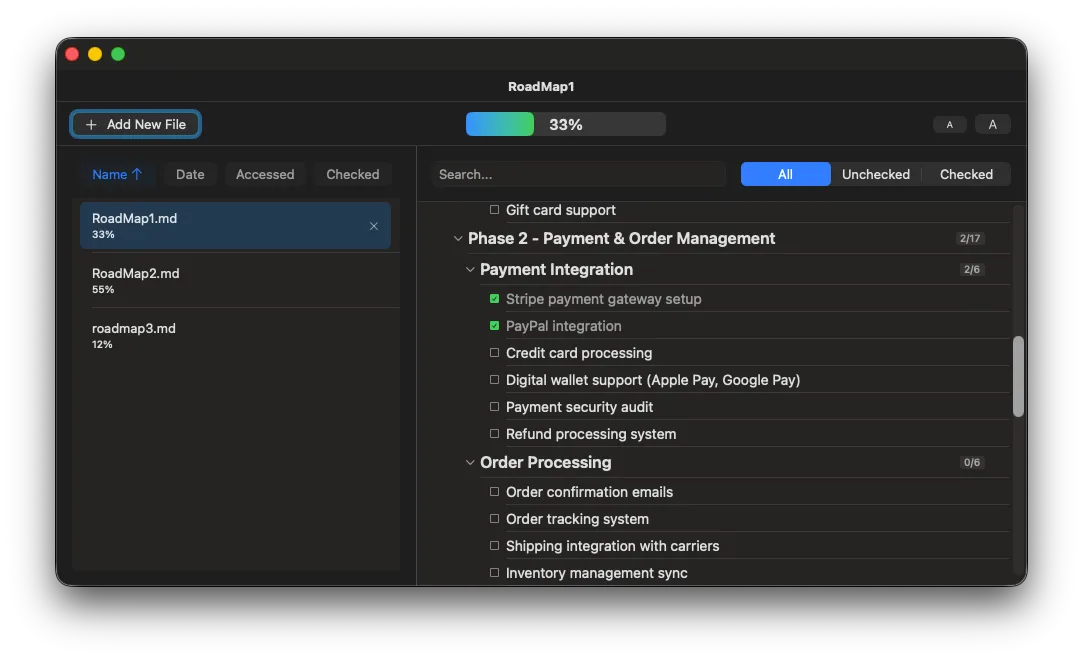Collapse Phase 2 - Payment & Order Management
Viewport: 1083px width, 660px height.
pyautogui.click(x=457, y=239)
